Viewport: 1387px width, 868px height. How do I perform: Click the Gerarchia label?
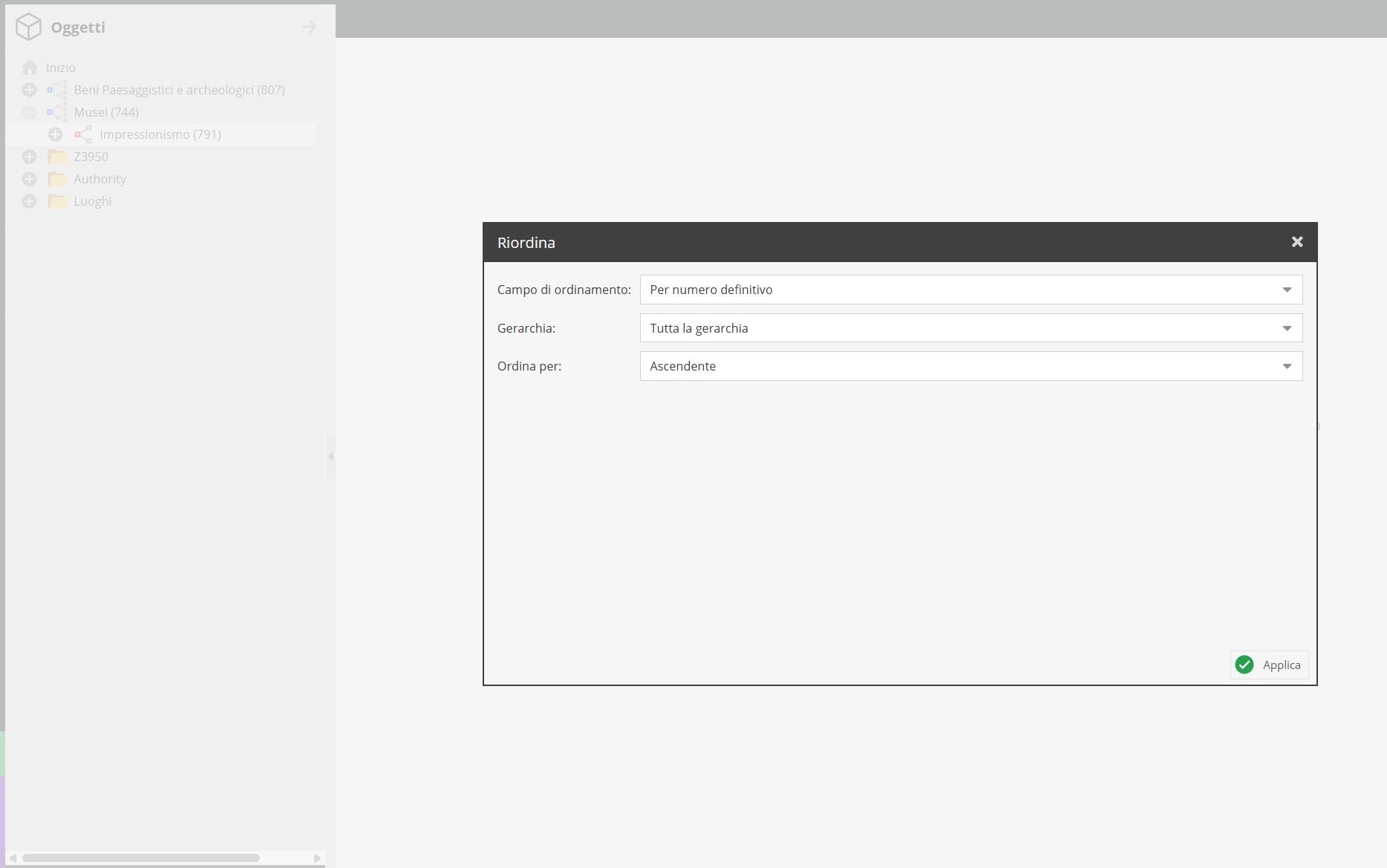coord(526,328)
